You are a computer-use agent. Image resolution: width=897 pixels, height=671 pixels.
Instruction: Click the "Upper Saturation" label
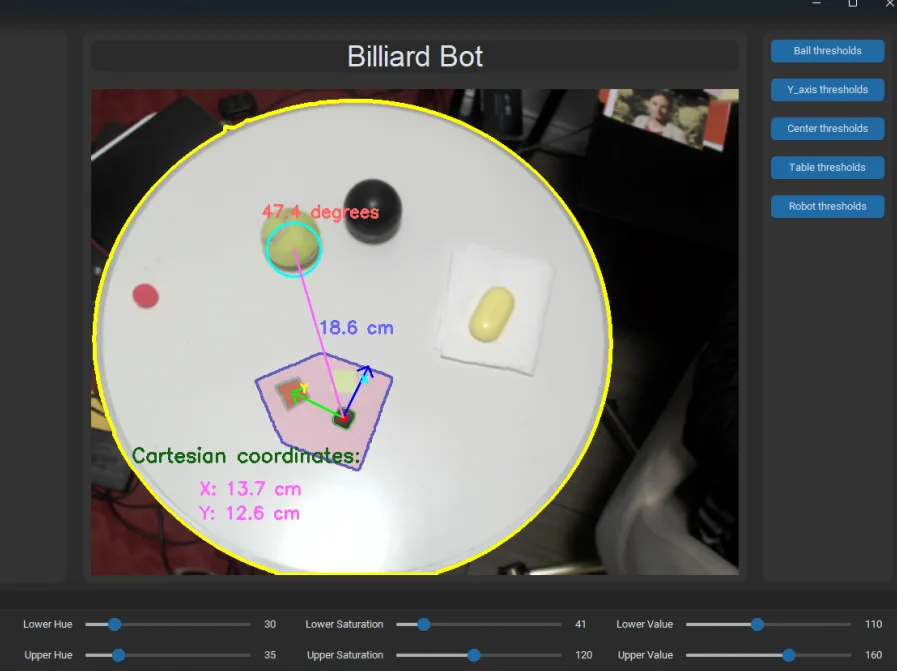pos(345,655)
